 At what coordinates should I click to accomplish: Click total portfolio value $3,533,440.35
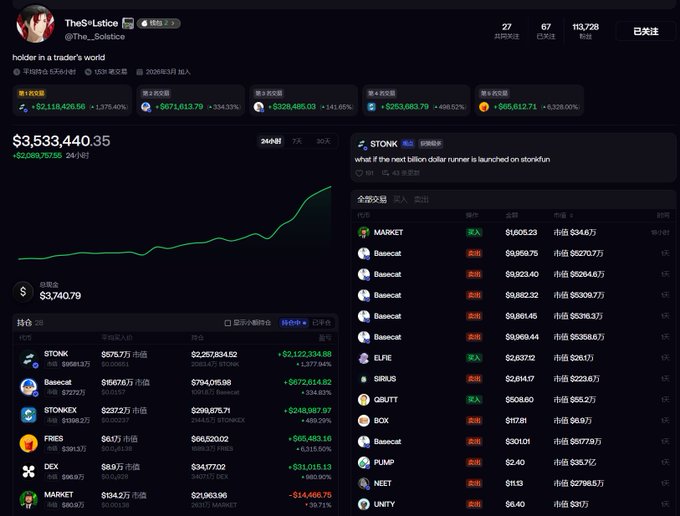click(x=61, y=141)
